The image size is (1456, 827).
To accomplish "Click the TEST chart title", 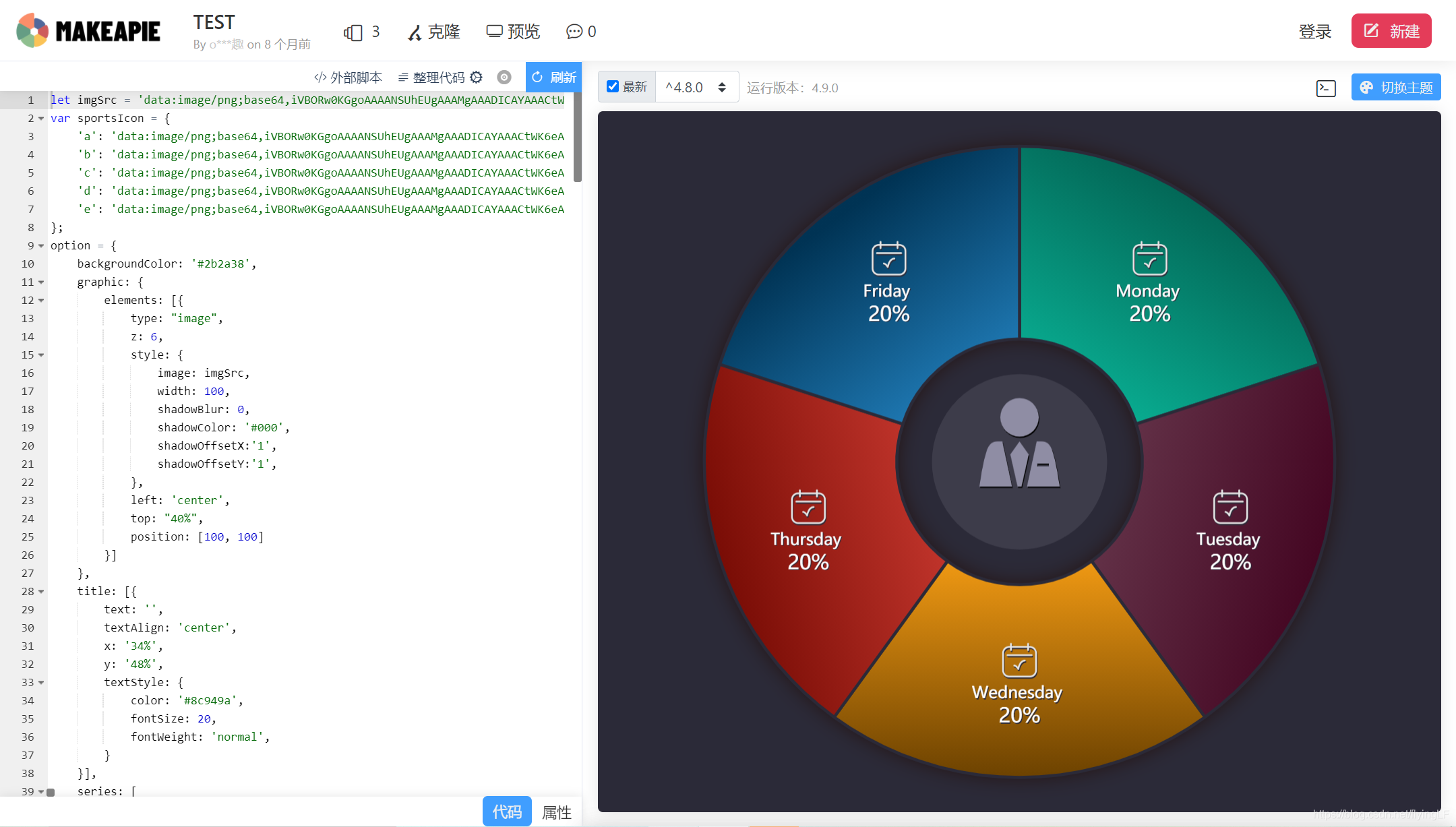I will click(x=214, y=22).
